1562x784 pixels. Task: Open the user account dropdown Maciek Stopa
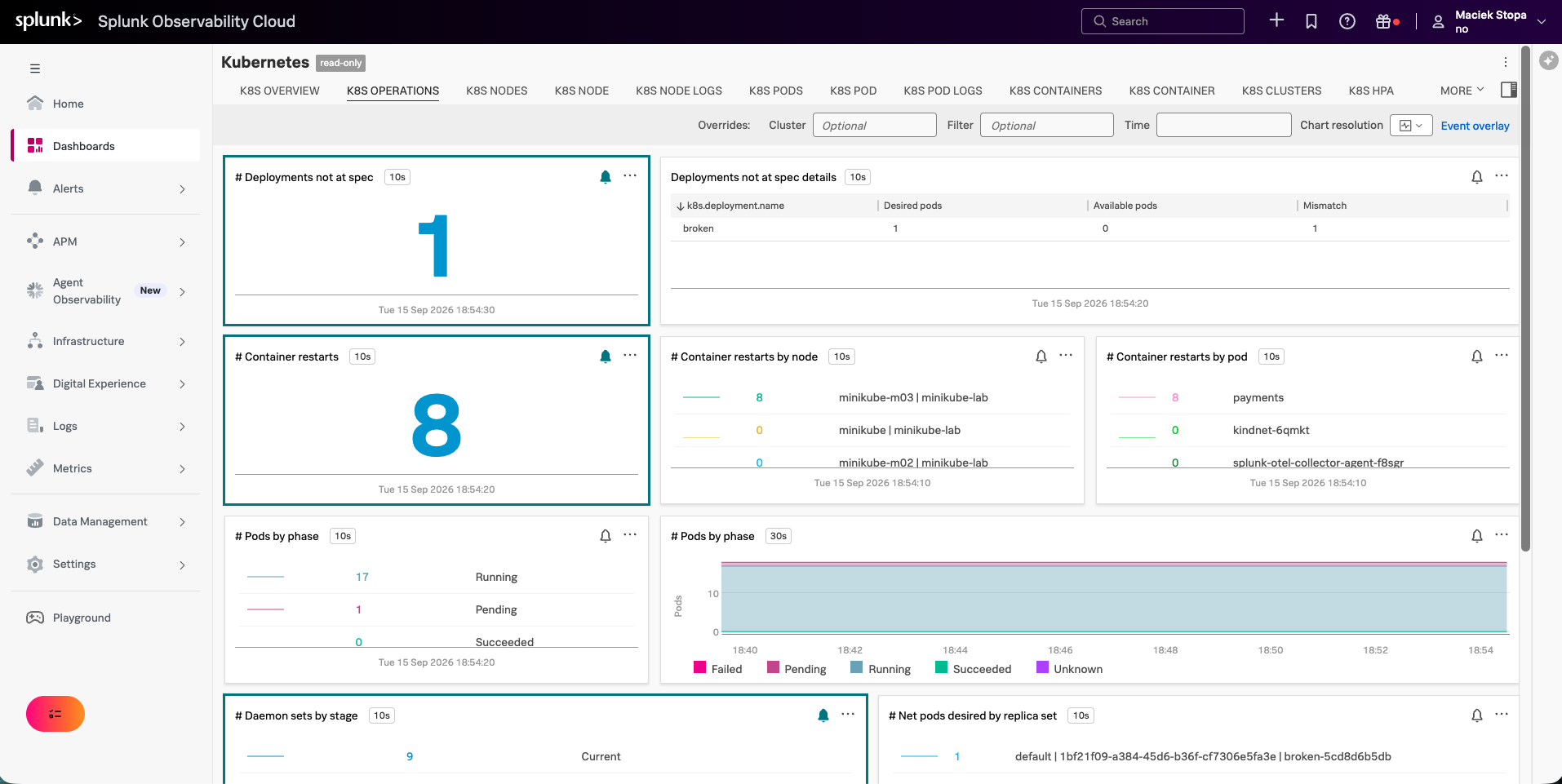click(1489, 21)
